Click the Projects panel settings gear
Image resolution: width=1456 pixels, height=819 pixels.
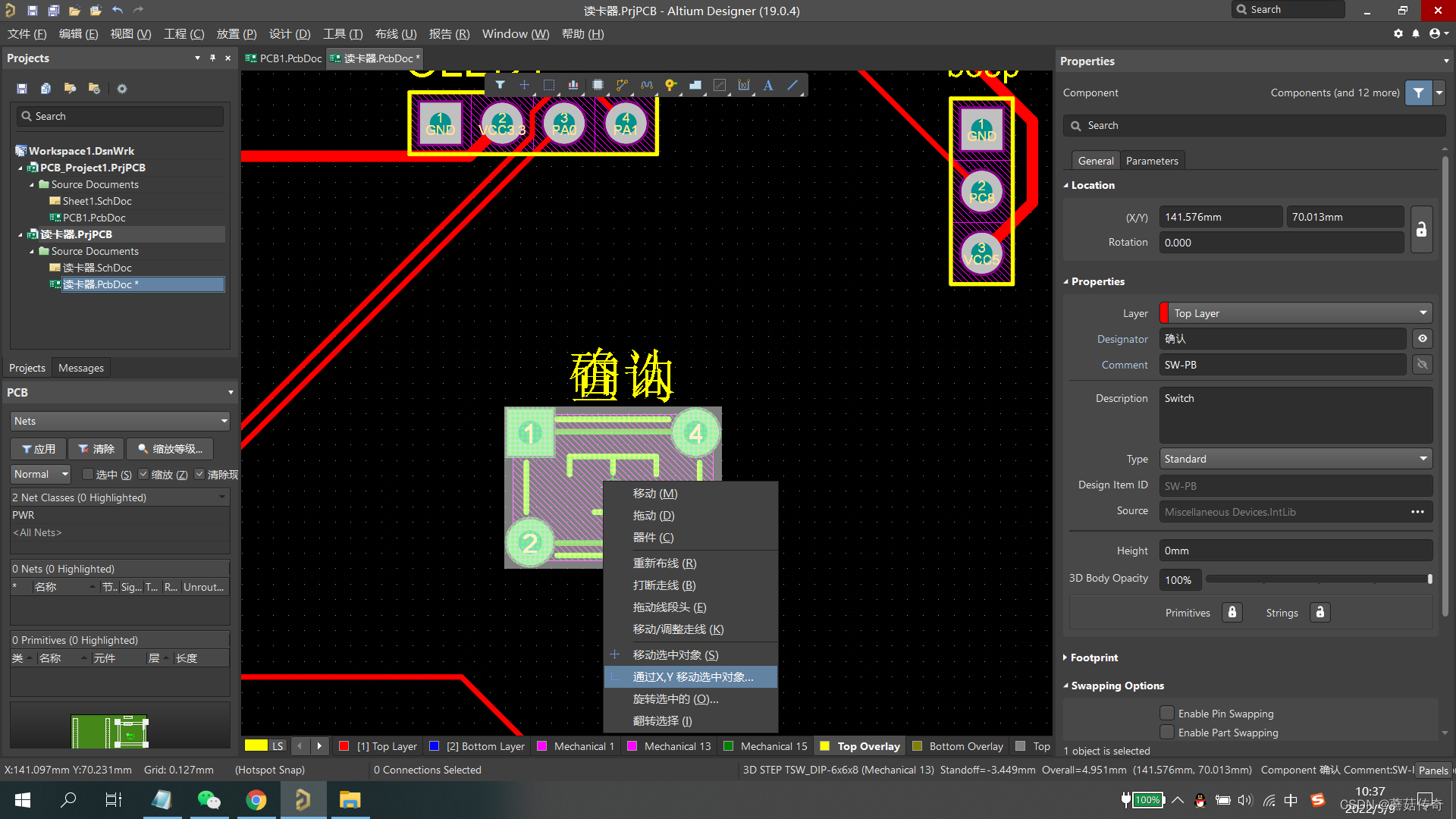122,89
